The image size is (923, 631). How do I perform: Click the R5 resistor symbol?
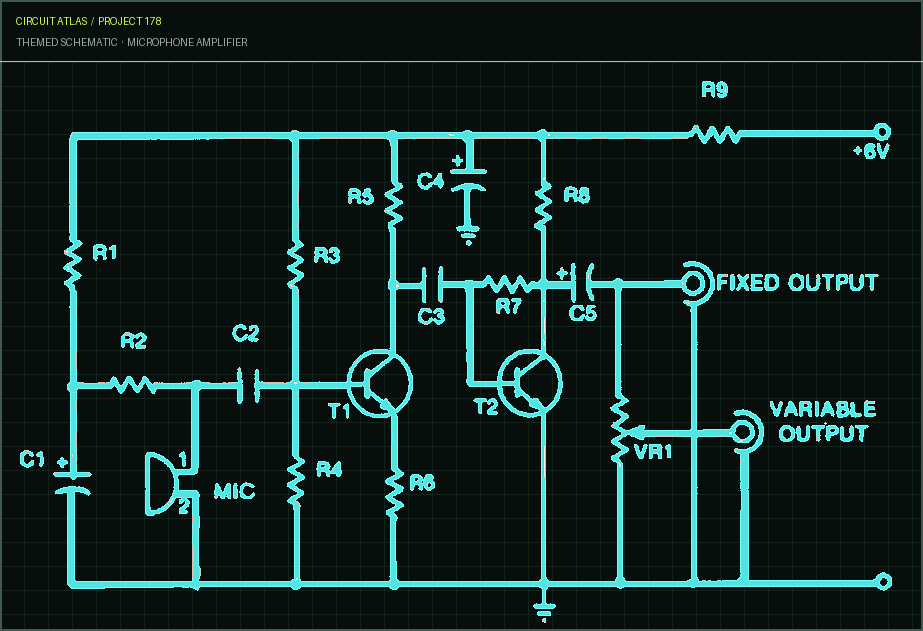pos(393,205)
